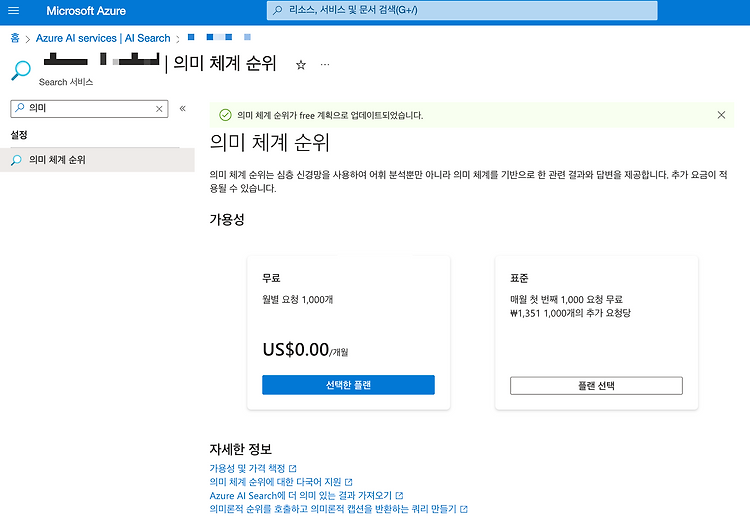750x522 pixels.
Task: Click the Microsoft Azure logo text
Action: 86,11
